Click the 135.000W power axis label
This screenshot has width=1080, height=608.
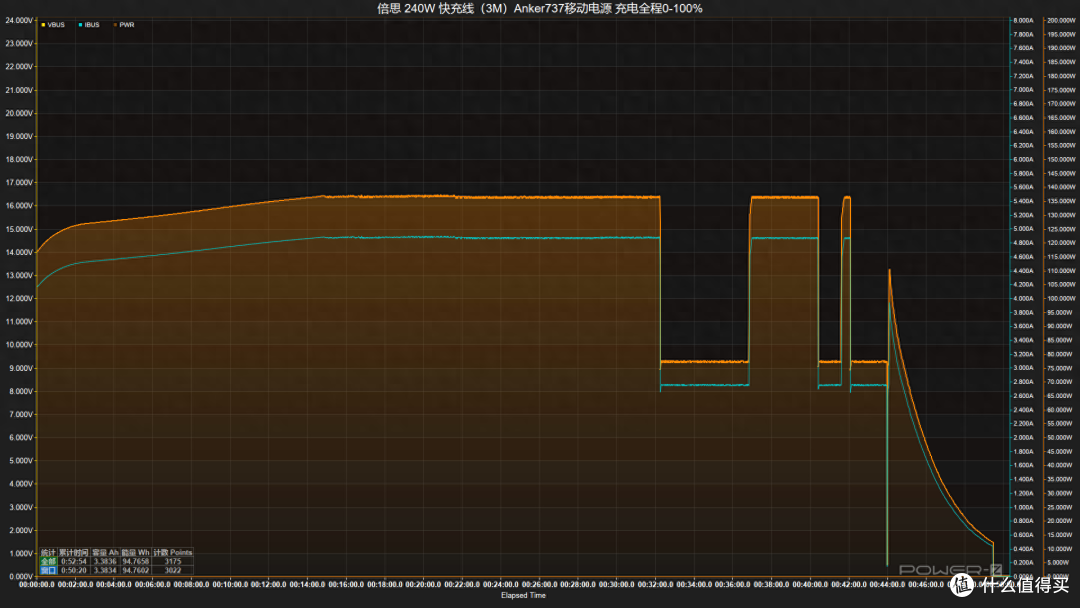click(1061, 202)
